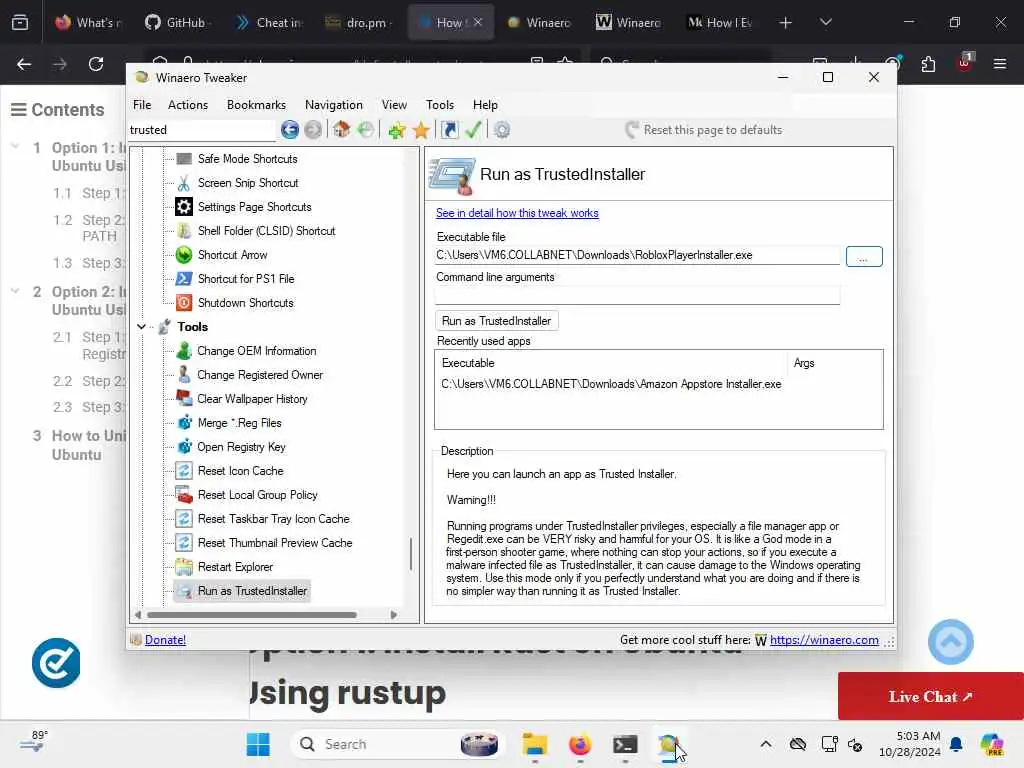
Task: Open the Bookmarks menu
Action: pos(256,104)
